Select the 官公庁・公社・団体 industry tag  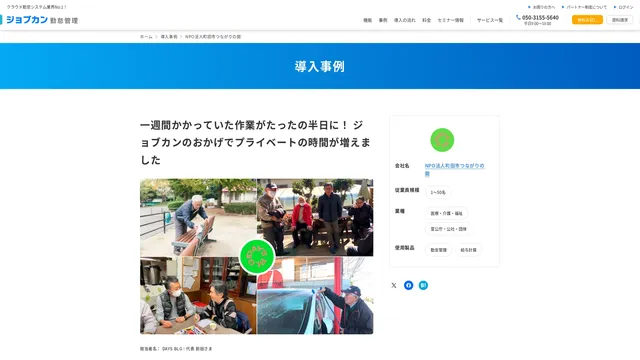448,229
